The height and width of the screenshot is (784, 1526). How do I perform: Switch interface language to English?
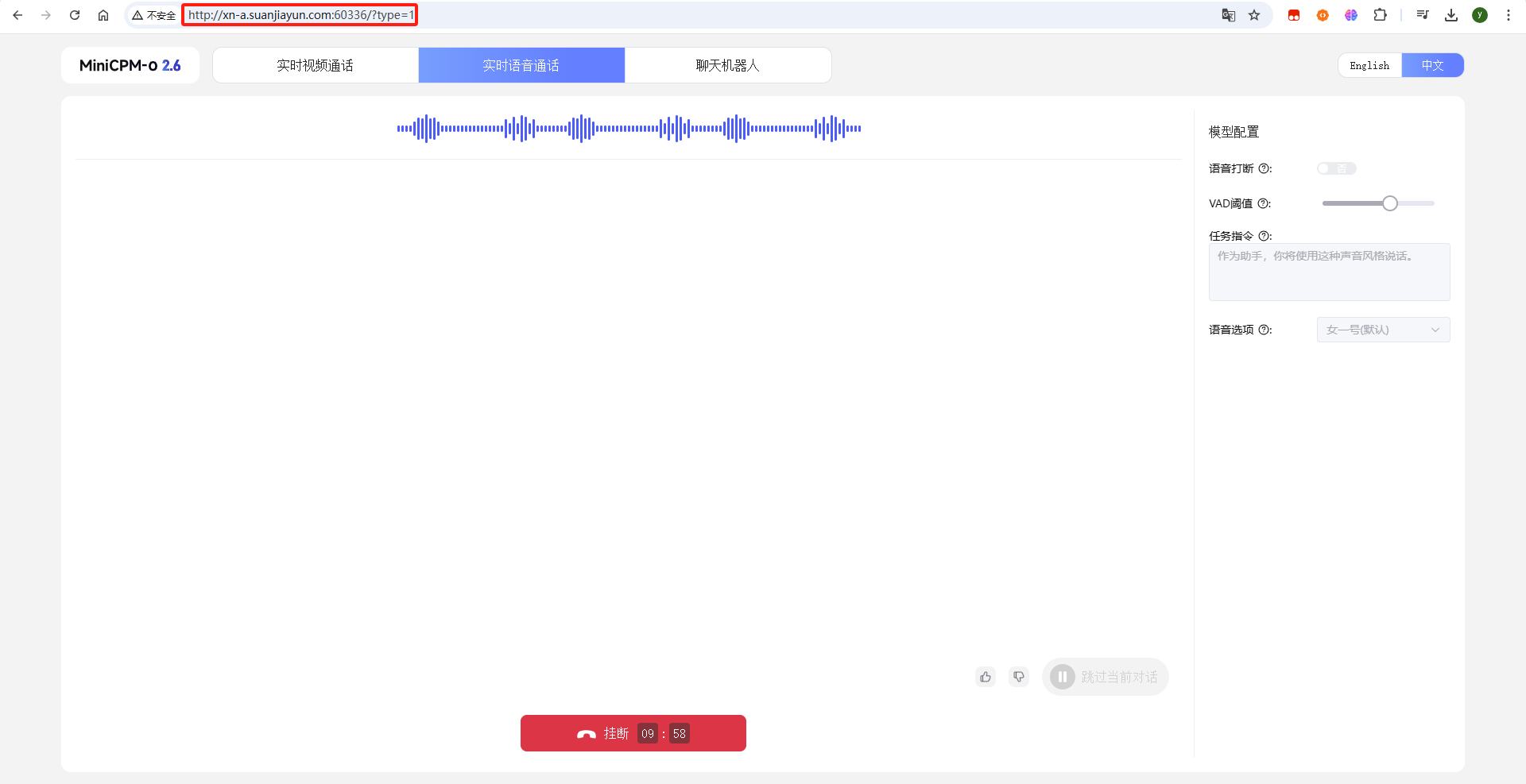[x=1369, y=65]
